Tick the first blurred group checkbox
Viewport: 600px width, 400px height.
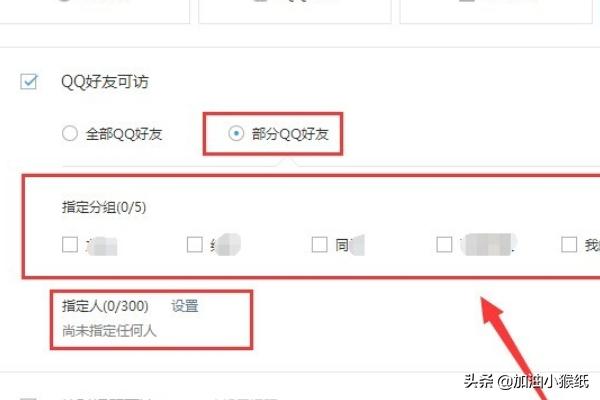(x=70, y=244)
